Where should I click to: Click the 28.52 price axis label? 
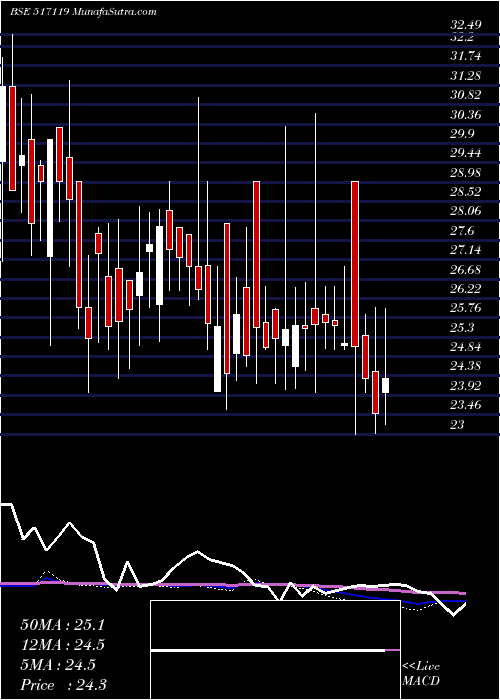pos(466,192)
